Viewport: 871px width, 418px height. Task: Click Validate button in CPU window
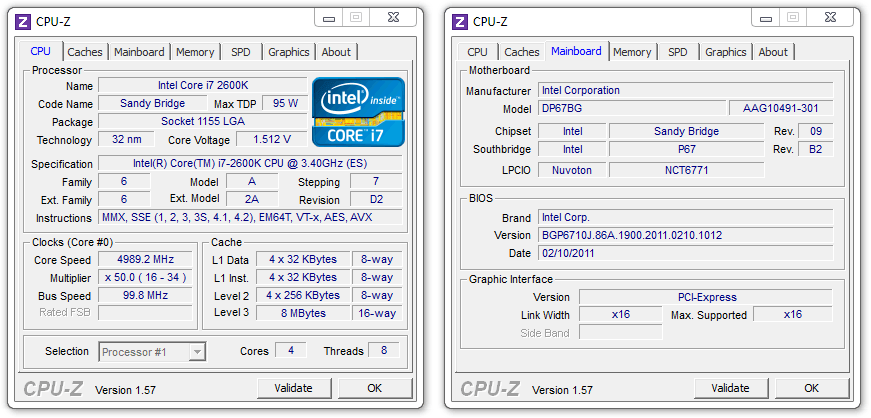click(294, 388)
